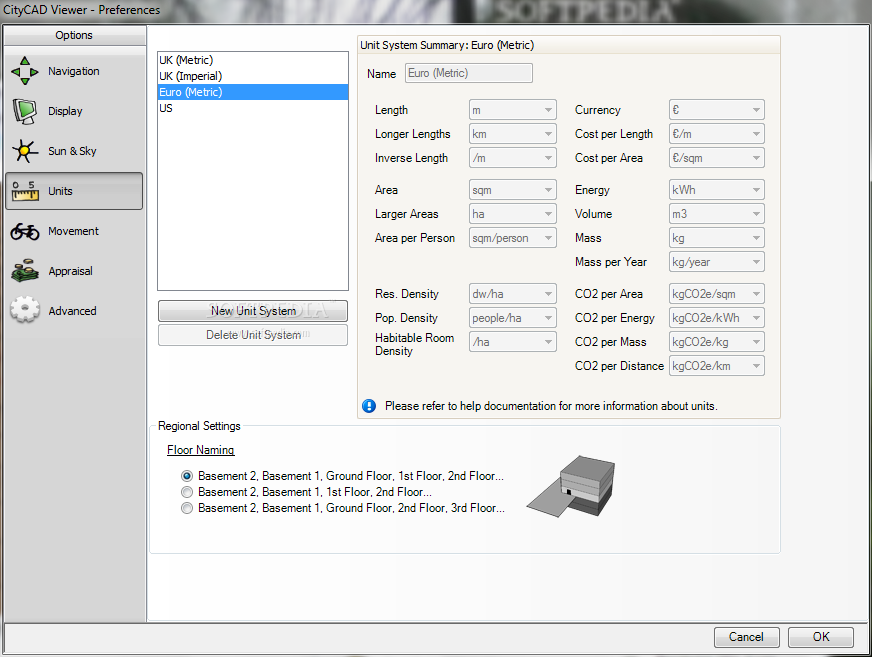
Task: Click the Options panel header
Action: 74,35
